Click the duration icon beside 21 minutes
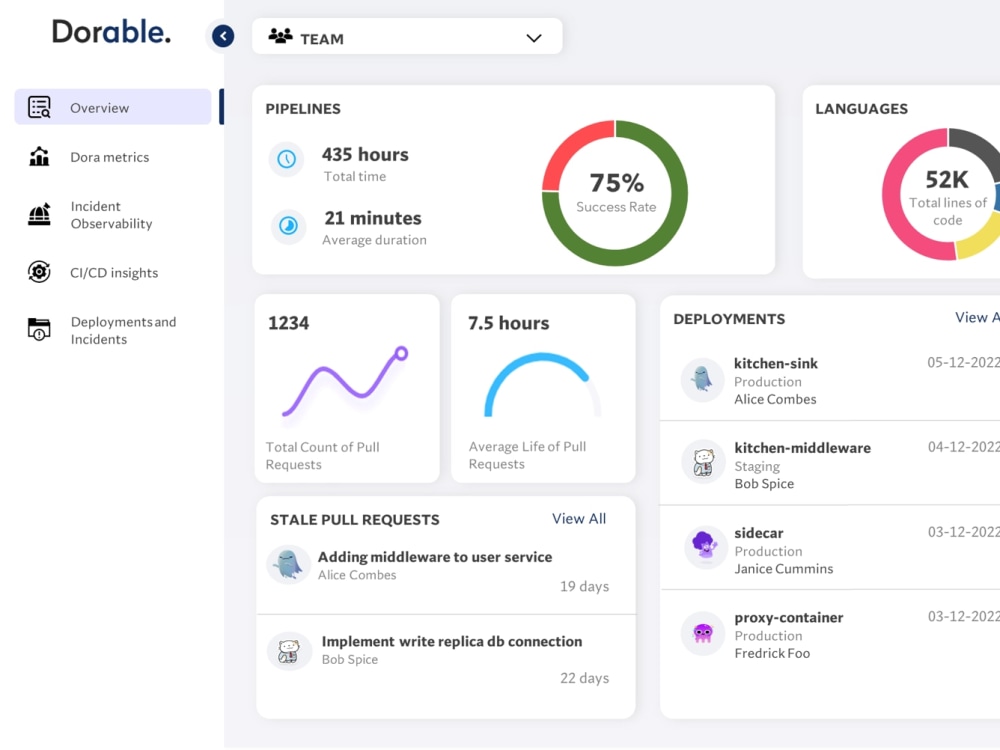The height and width of the screenshot is (750, 1000). [x=287, y=227]
